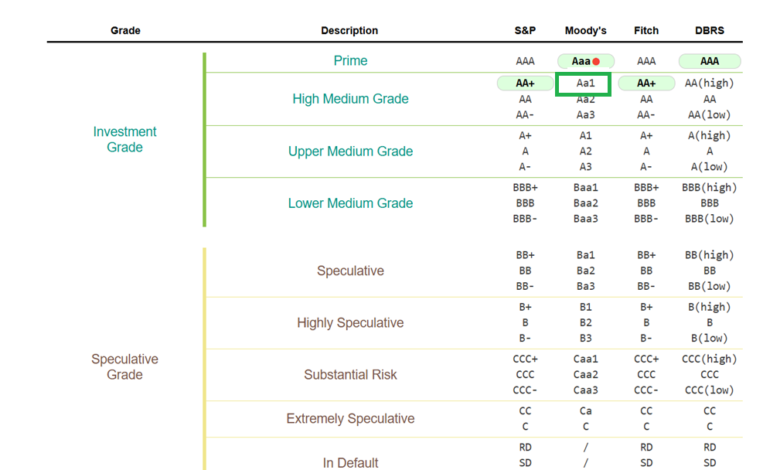Select the DBRS CCC(high) rating
The height and width of the screenshot is (470, 780).
pos(709,359)
